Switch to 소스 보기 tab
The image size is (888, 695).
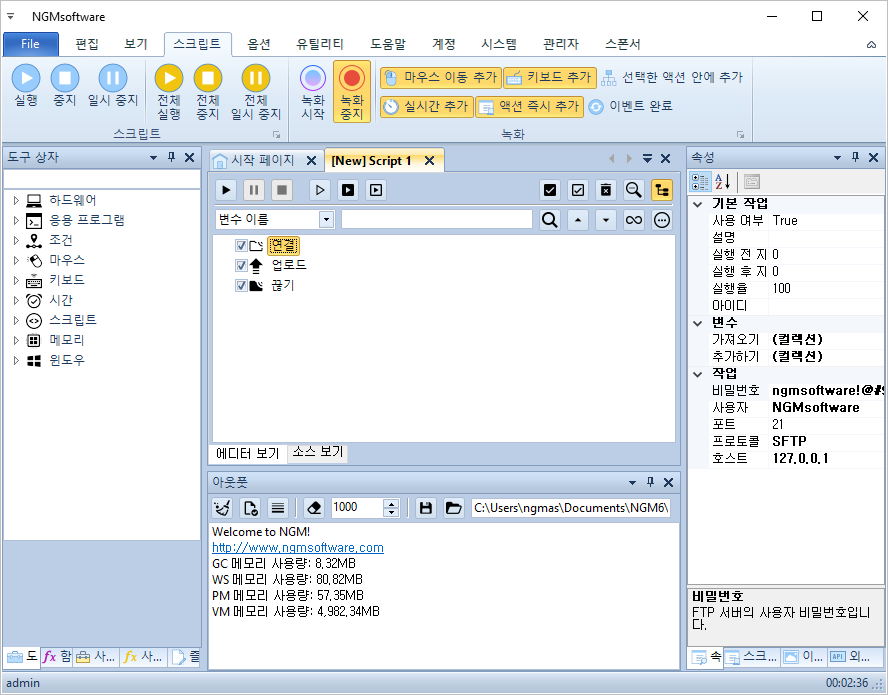coord(318,452)
